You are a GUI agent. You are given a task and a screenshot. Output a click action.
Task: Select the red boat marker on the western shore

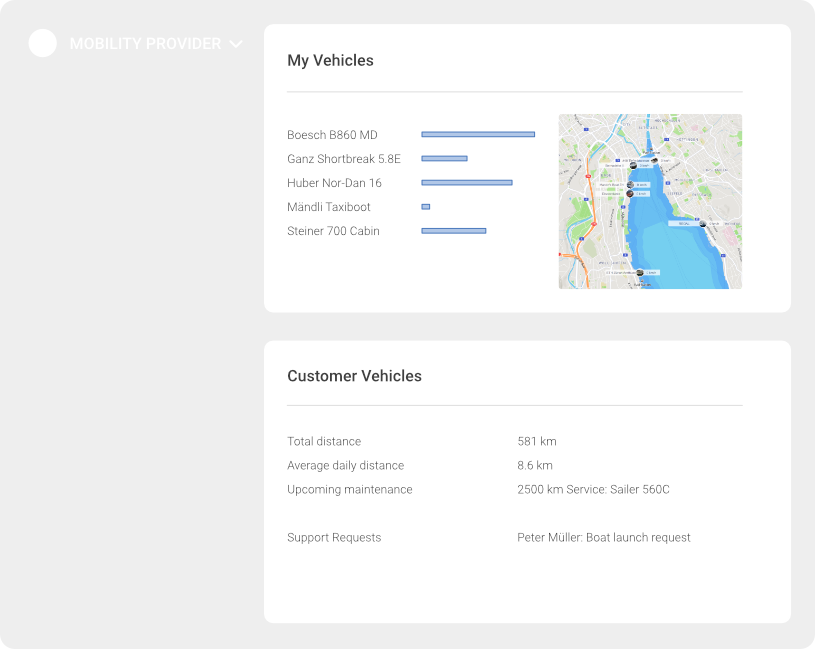click(x=630, y=193)
